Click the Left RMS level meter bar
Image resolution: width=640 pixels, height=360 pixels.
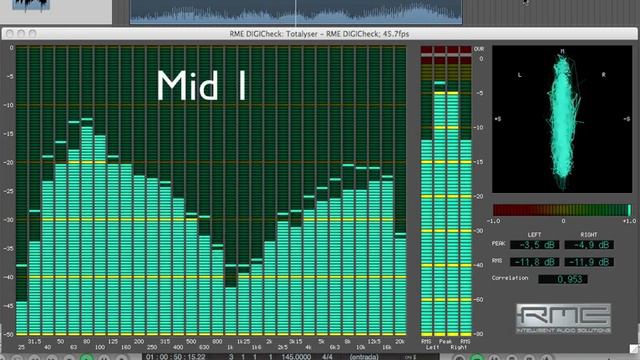pos(426,237)
